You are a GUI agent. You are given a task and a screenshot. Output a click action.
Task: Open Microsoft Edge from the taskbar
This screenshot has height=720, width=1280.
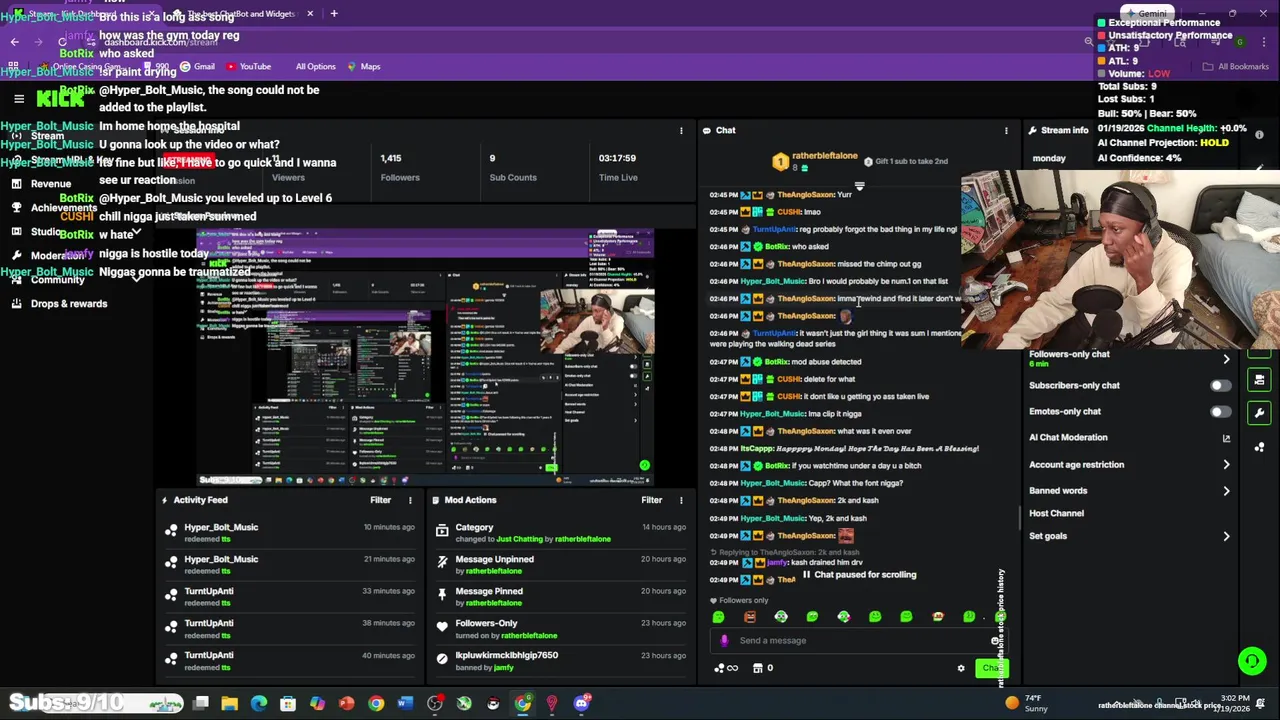point(259,703)
